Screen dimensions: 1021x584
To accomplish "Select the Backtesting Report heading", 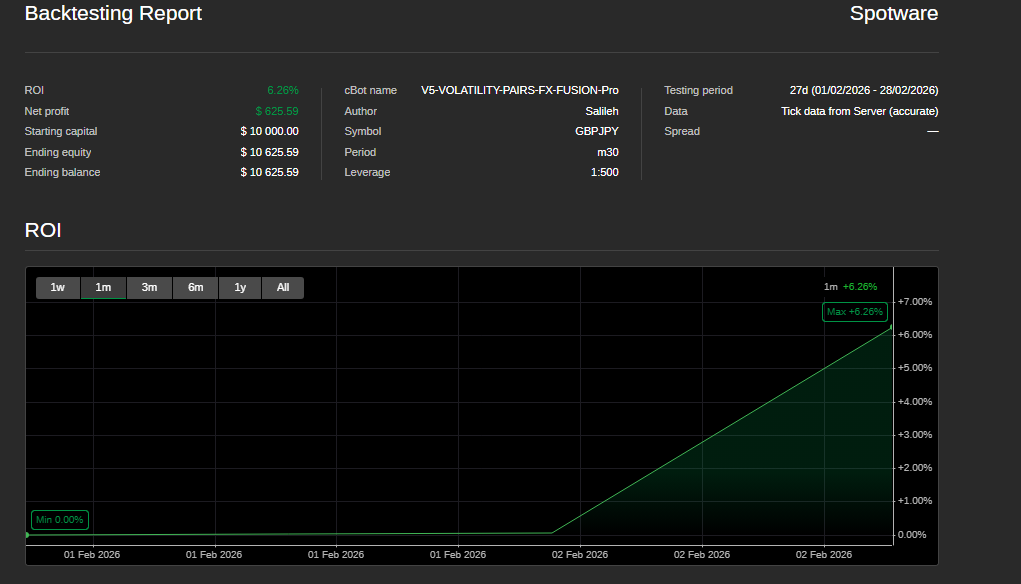I will [113, 13].
